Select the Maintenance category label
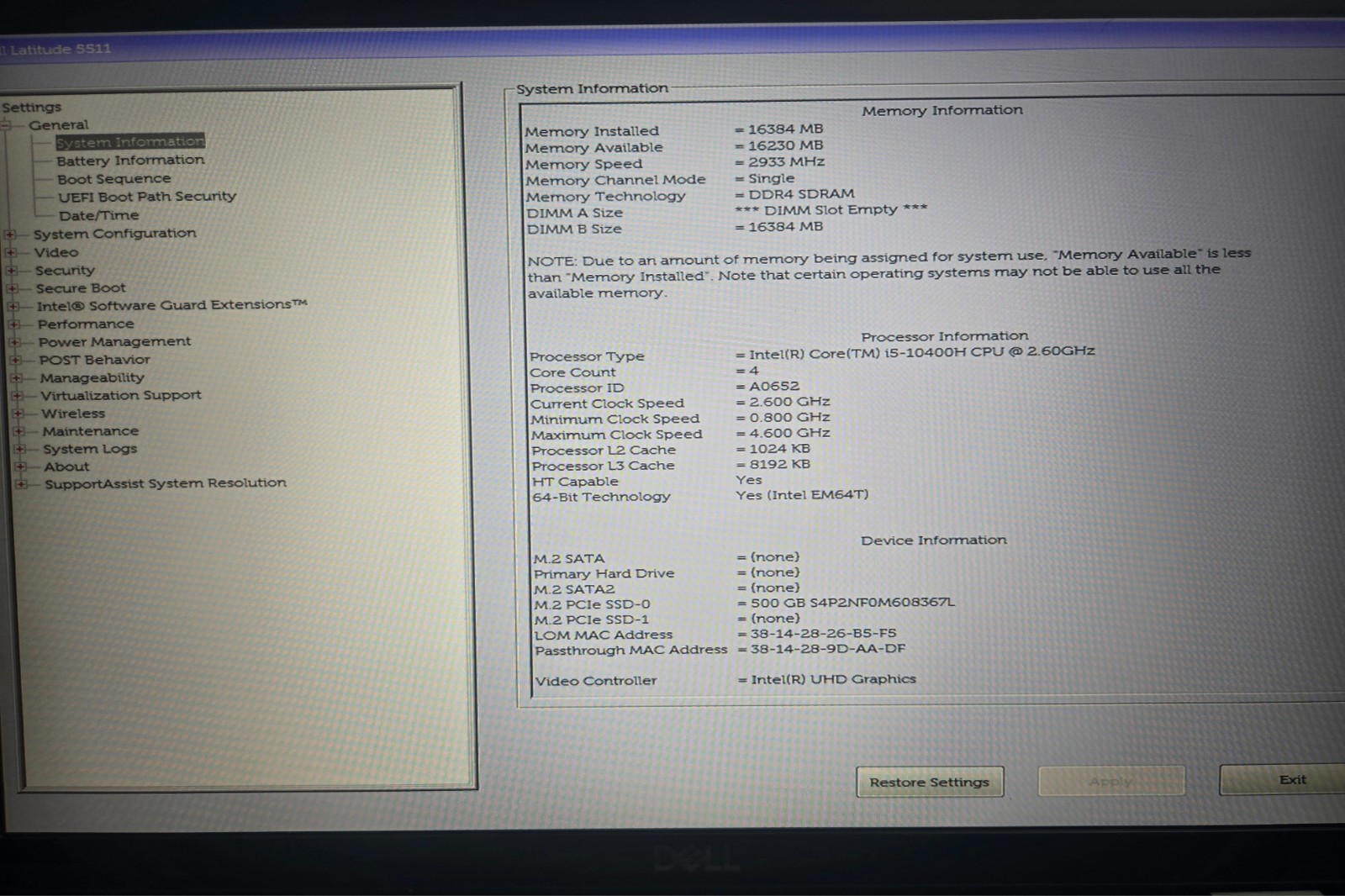The height and width of the screenshot is (896, 1345). pyautogui.click(x=90, y=431)
